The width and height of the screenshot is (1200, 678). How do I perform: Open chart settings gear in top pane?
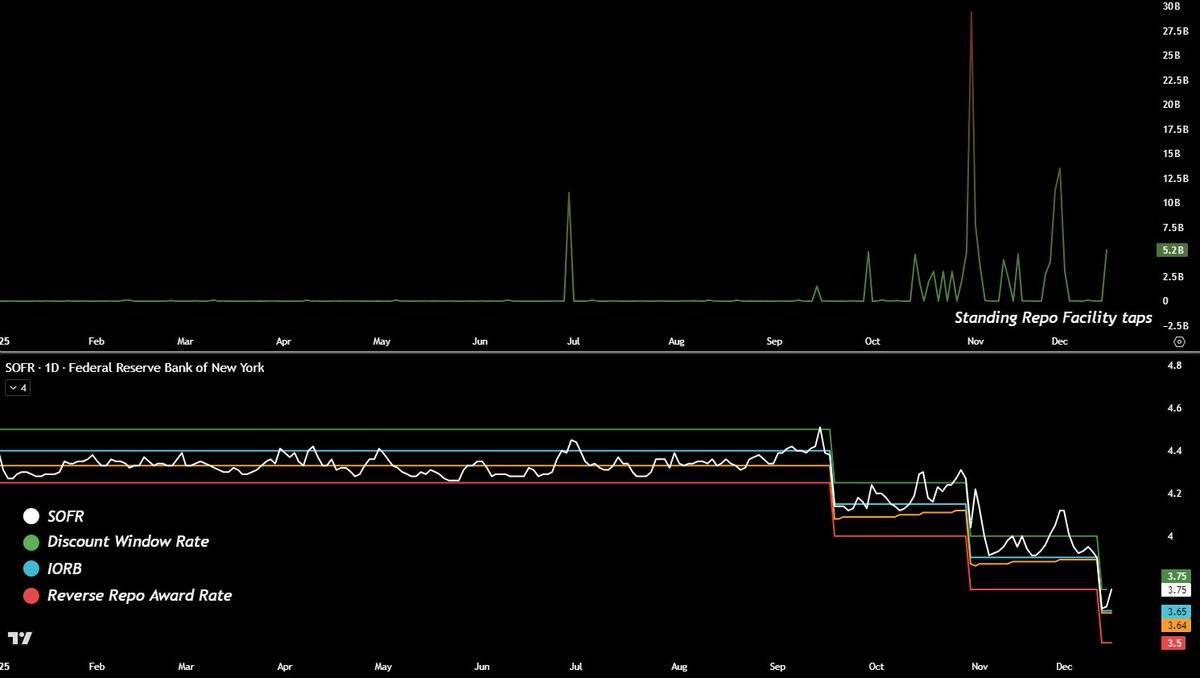coord(1179,341)
